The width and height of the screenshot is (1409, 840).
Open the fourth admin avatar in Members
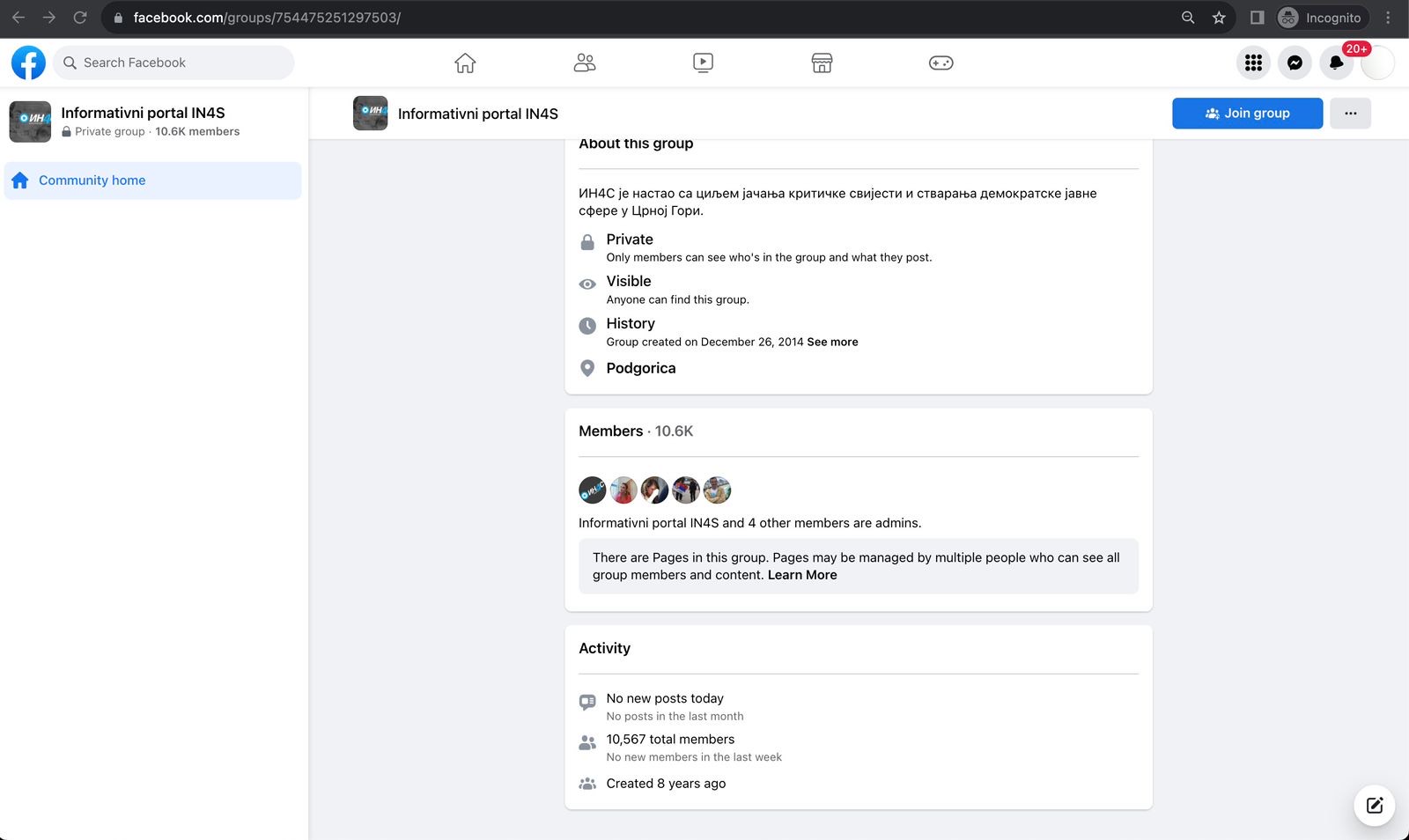(686, 490)
